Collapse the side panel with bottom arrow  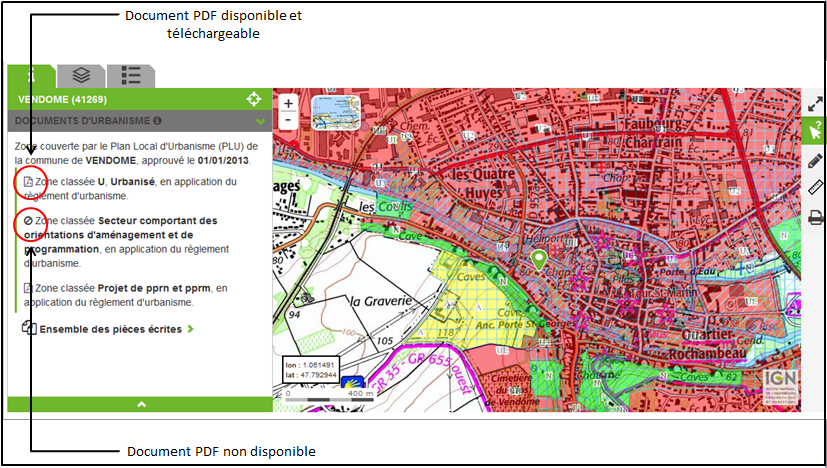coord(140,404)
